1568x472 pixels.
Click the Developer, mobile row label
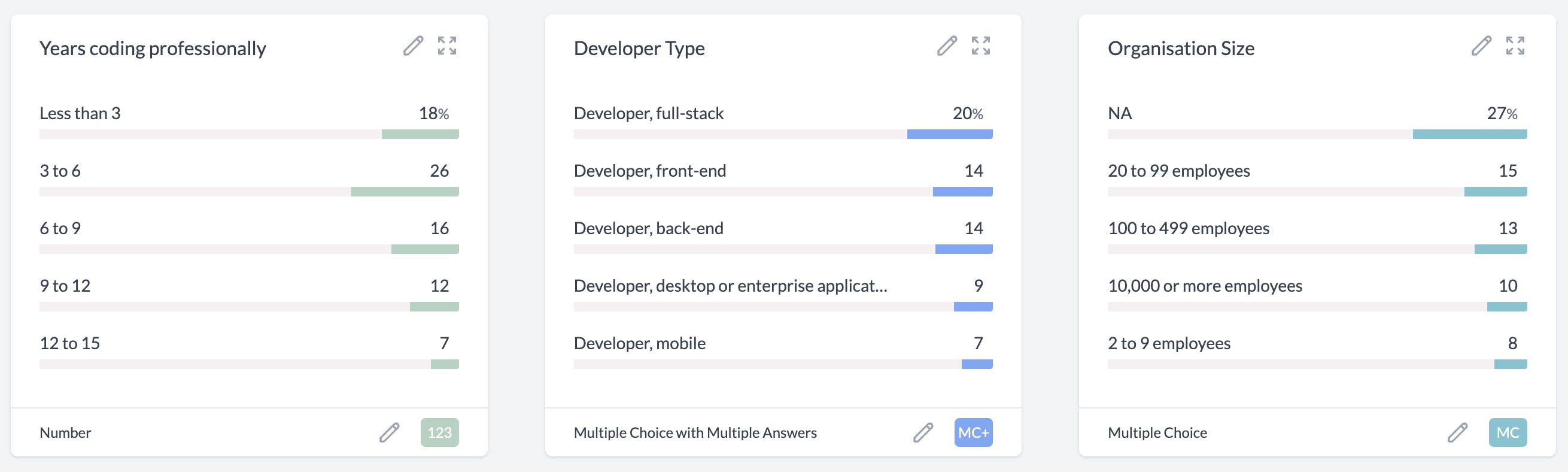pyautogui.click(x=639, y=343)
